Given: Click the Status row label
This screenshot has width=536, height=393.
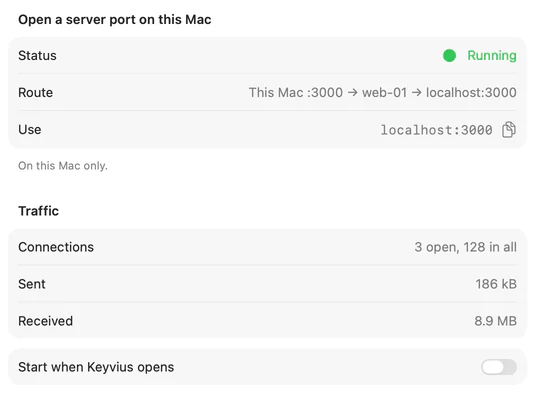Looking at the screenshot, I should click(37, 56).
